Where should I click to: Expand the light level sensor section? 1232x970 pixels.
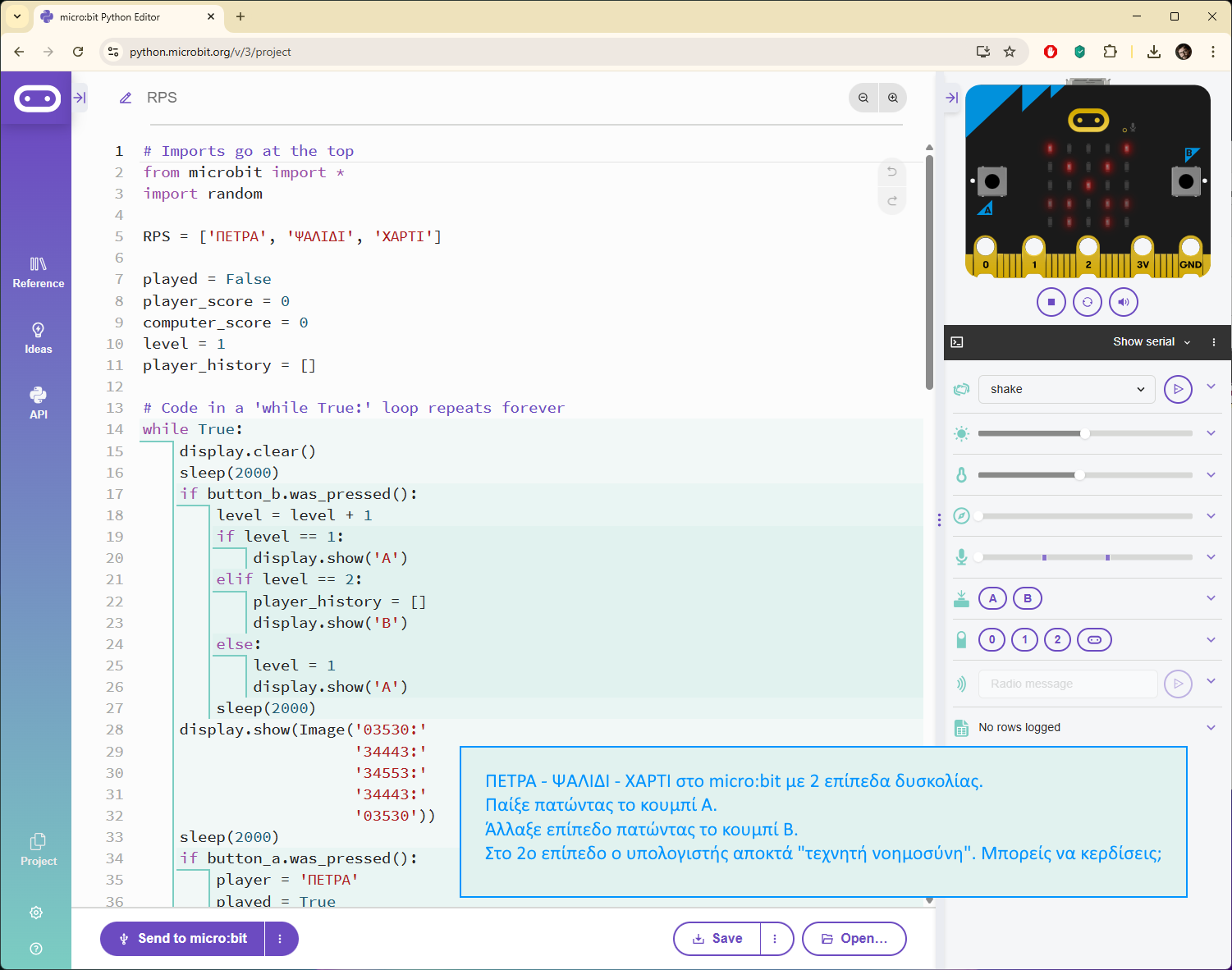pyautogui.click(x=1211, y=433)
